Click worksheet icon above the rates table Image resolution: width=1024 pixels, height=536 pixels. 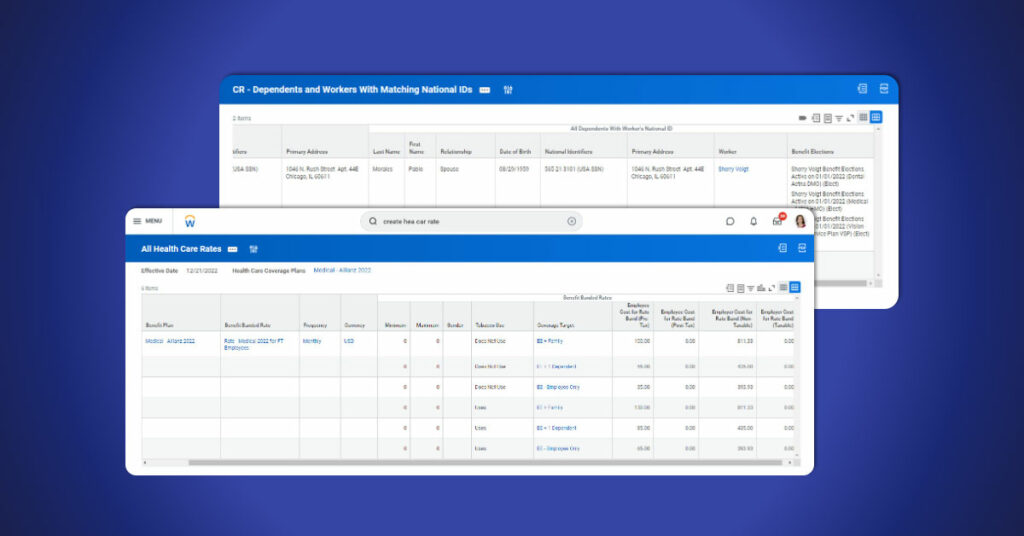click(741, 288)
